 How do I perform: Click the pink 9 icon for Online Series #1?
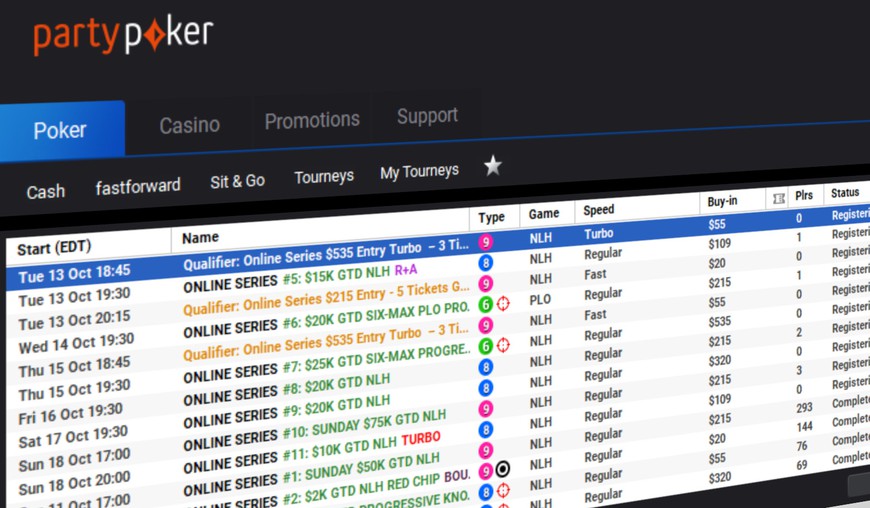point(485,450)
